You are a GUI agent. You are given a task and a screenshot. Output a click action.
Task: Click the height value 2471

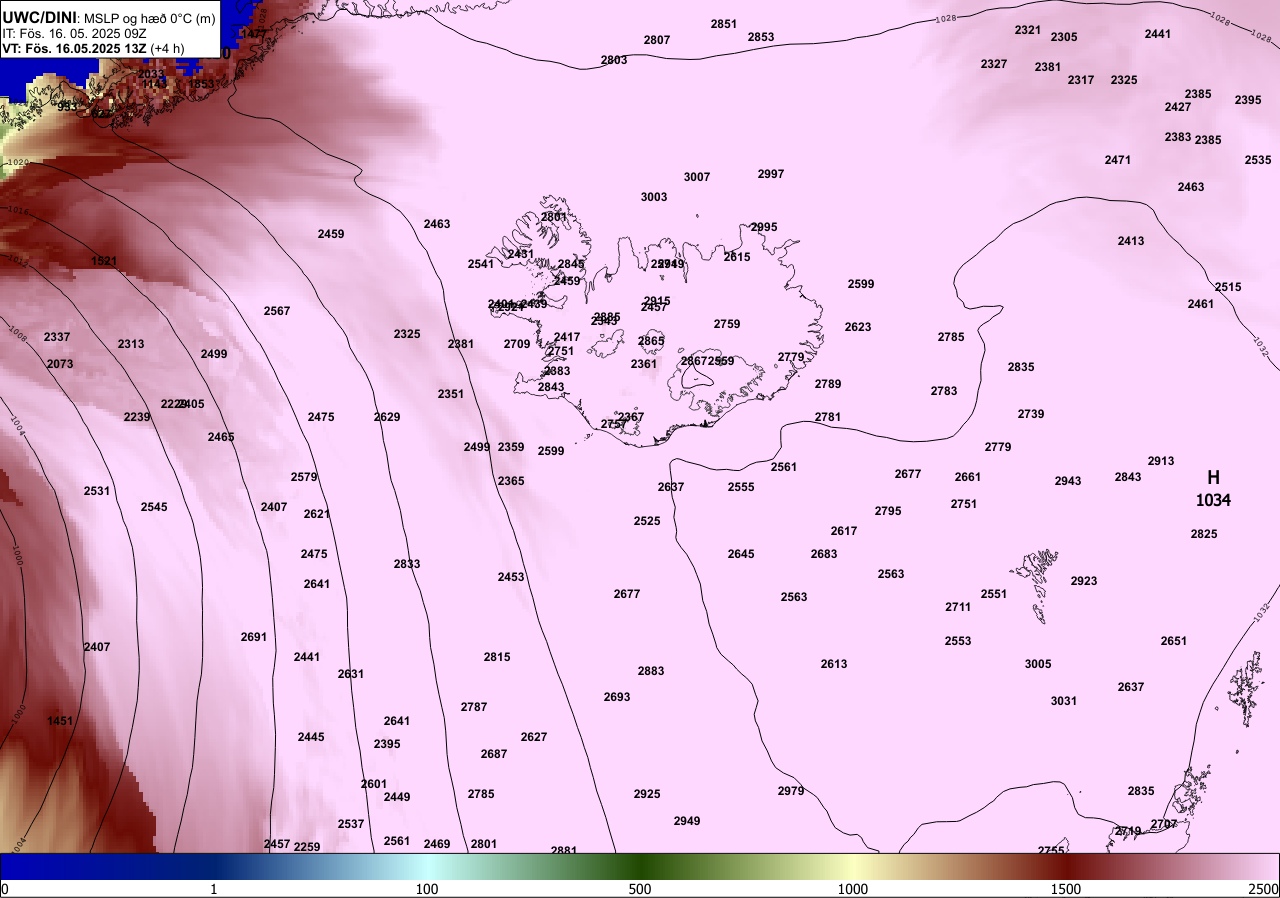click(x=1118, y=160)
